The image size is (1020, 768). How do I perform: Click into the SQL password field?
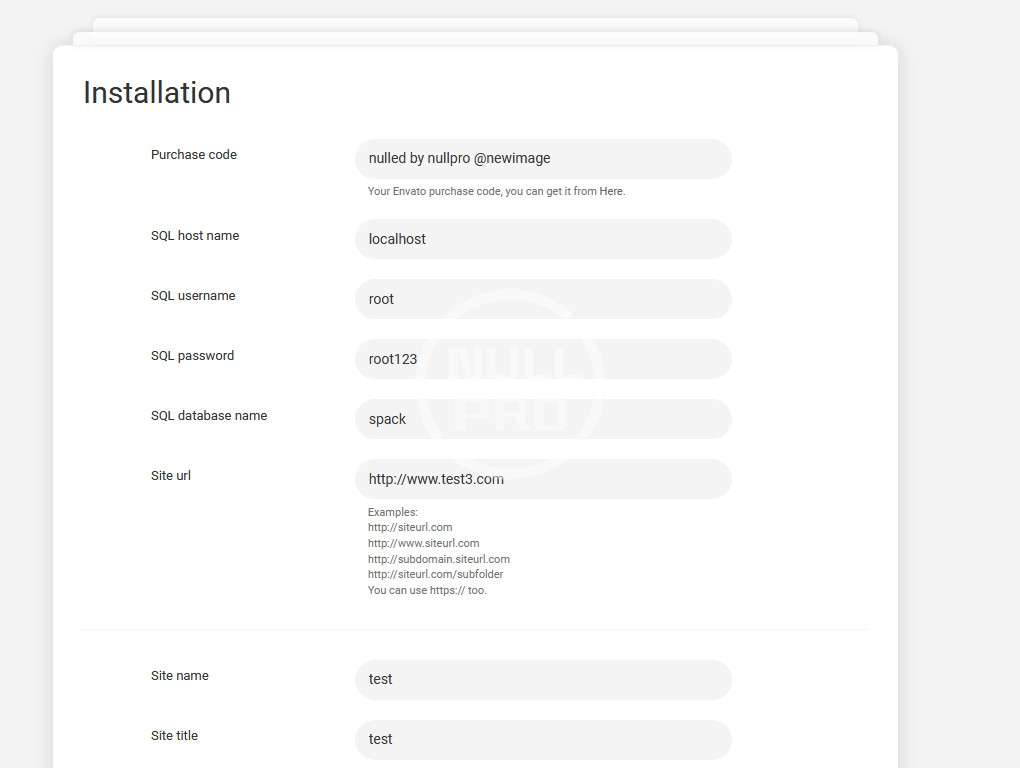543,359
